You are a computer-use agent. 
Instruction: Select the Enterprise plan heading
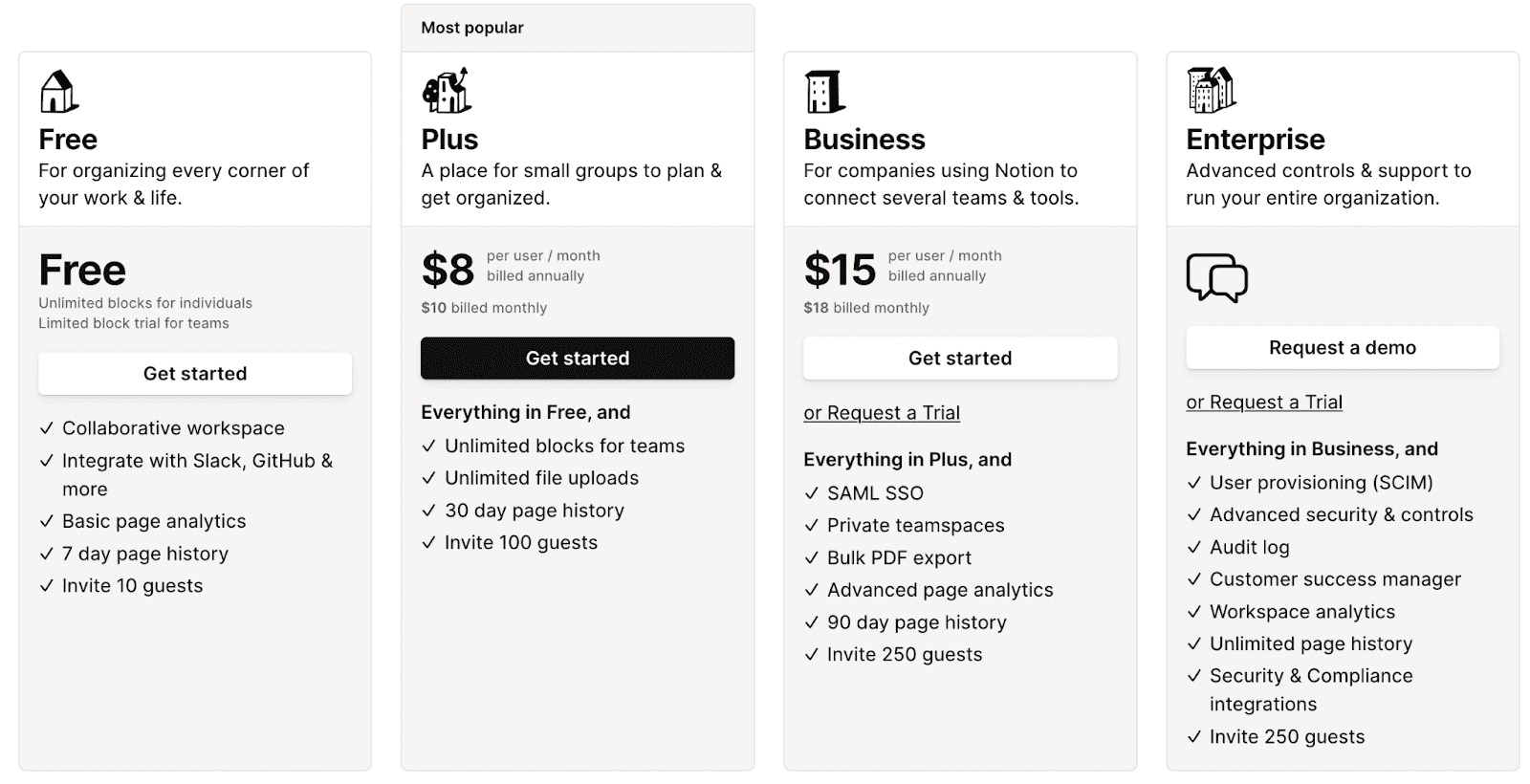click(x=1255, y=140)
